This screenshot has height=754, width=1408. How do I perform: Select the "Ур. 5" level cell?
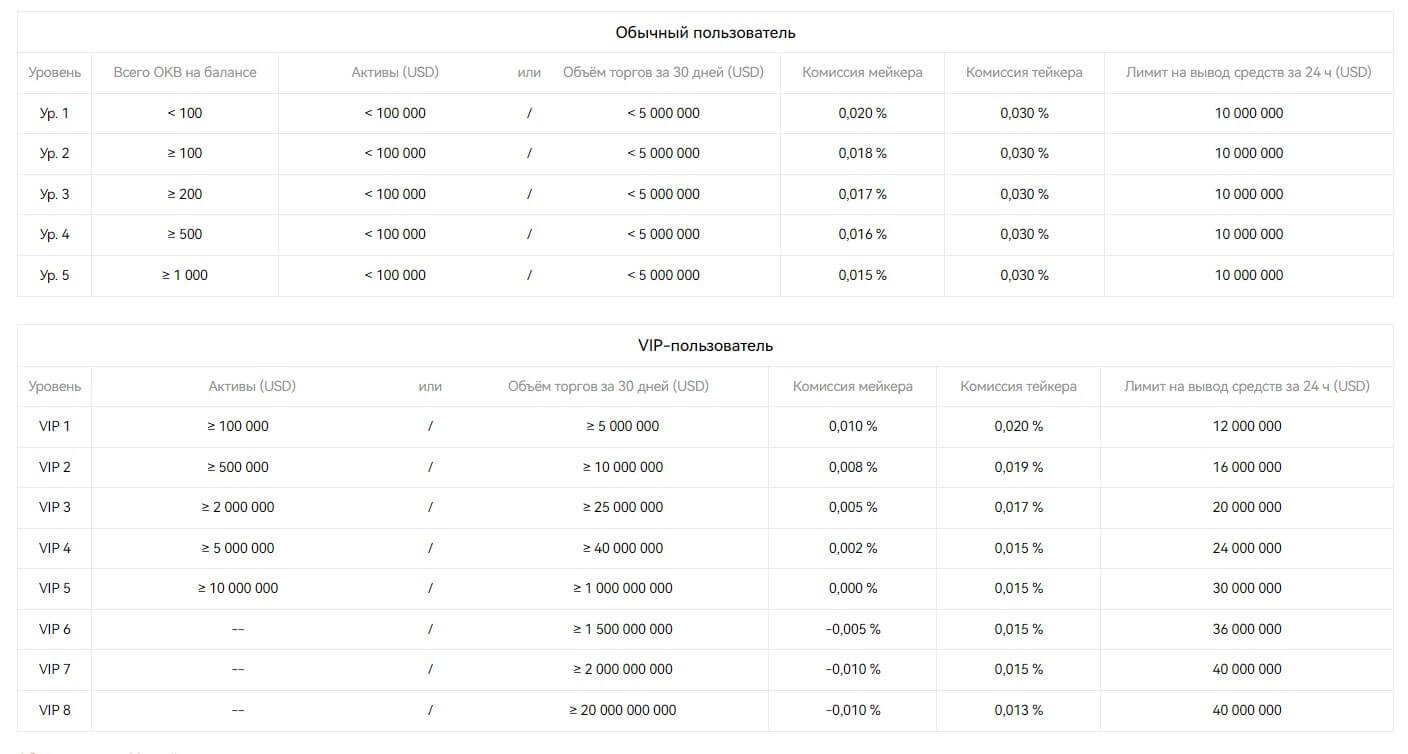55,275
